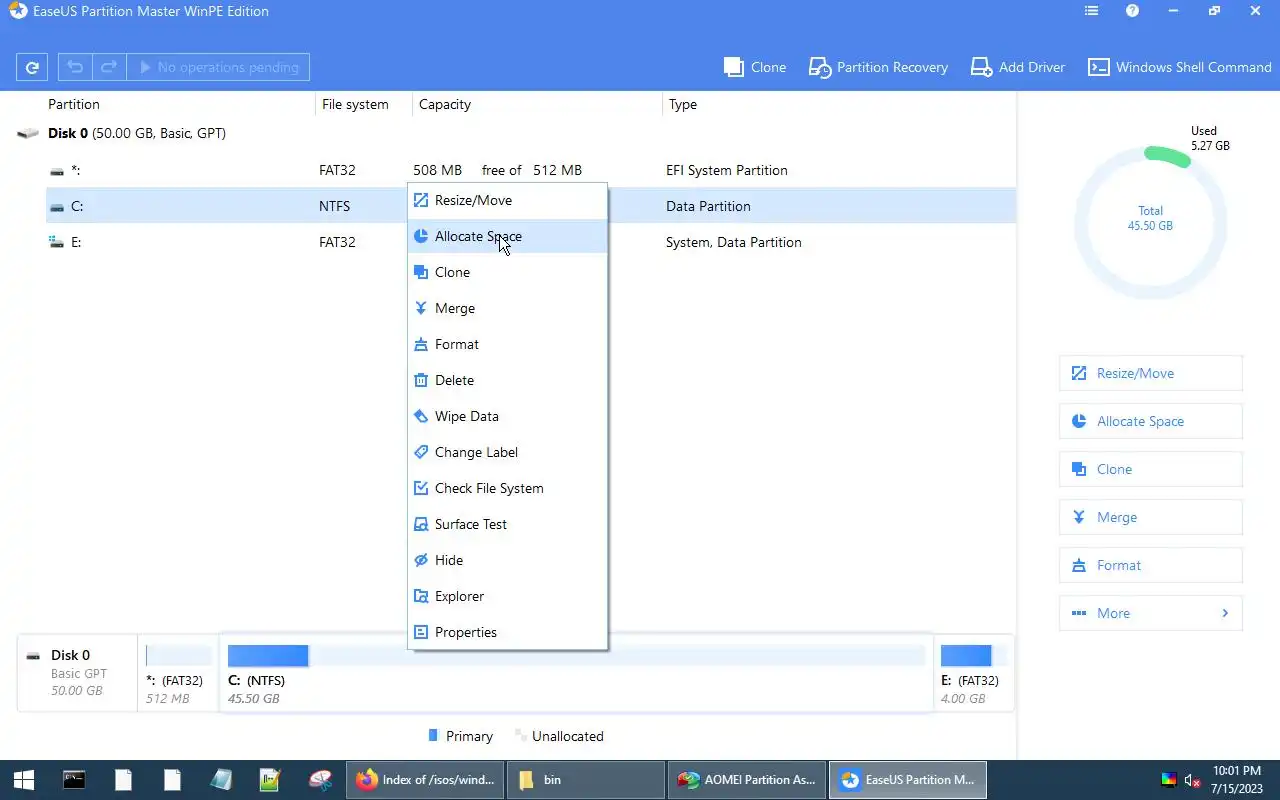This screenshot has width=1280, height=800.
Task: Select C: (NTFS) block in disk map
Action: (x=576, y=674)
